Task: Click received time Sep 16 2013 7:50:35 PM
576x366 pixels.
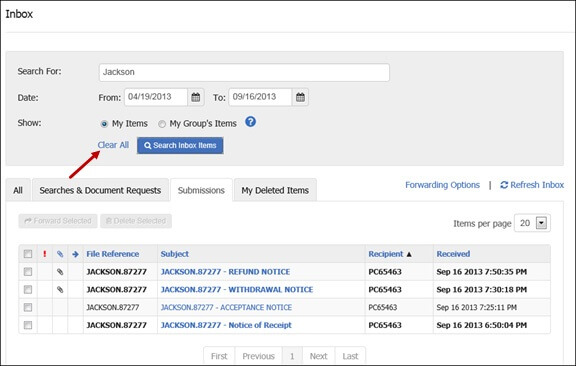Action: (482, 272)
